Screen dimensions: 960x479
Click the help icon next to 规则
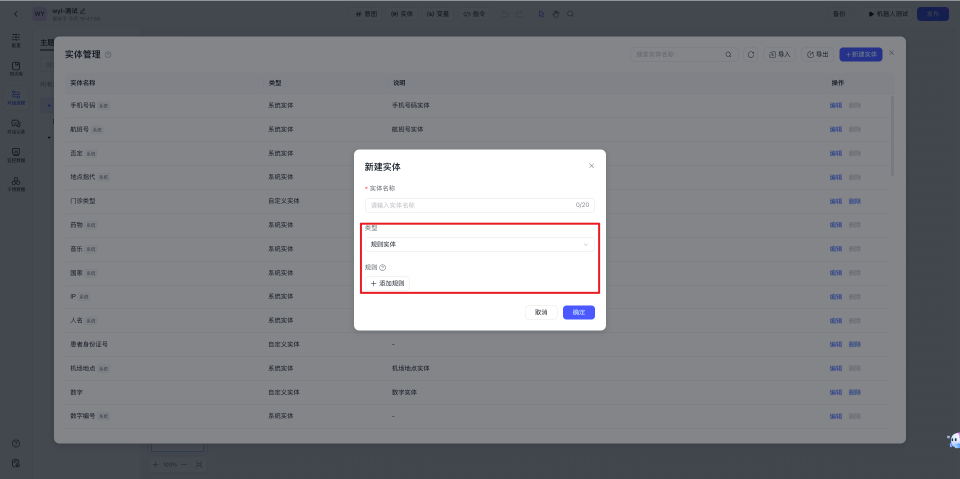pos(383,267)
